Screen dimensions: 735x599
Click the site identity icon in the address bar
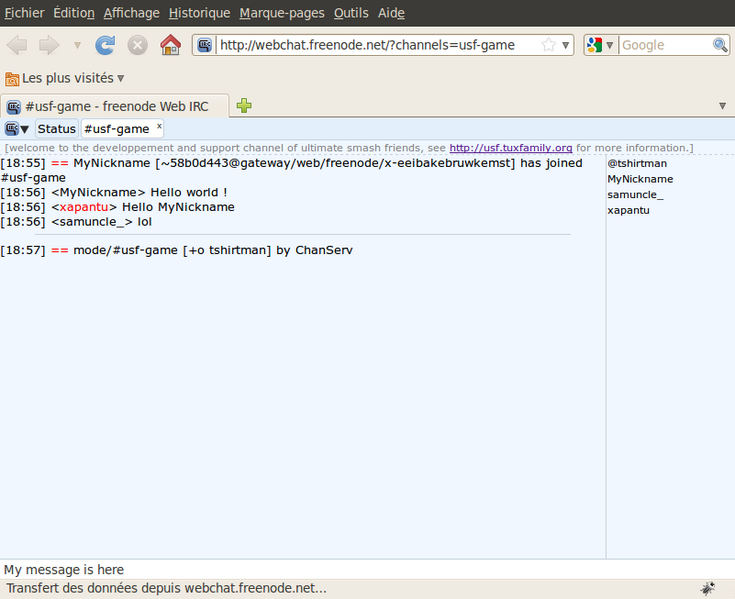204,45
